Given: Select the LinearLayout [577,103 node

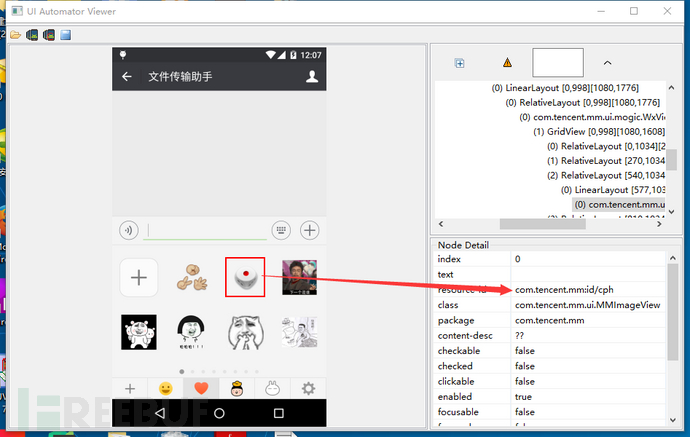Looking at the screenshot, I should pyautogui.click(x=613, y=190).
